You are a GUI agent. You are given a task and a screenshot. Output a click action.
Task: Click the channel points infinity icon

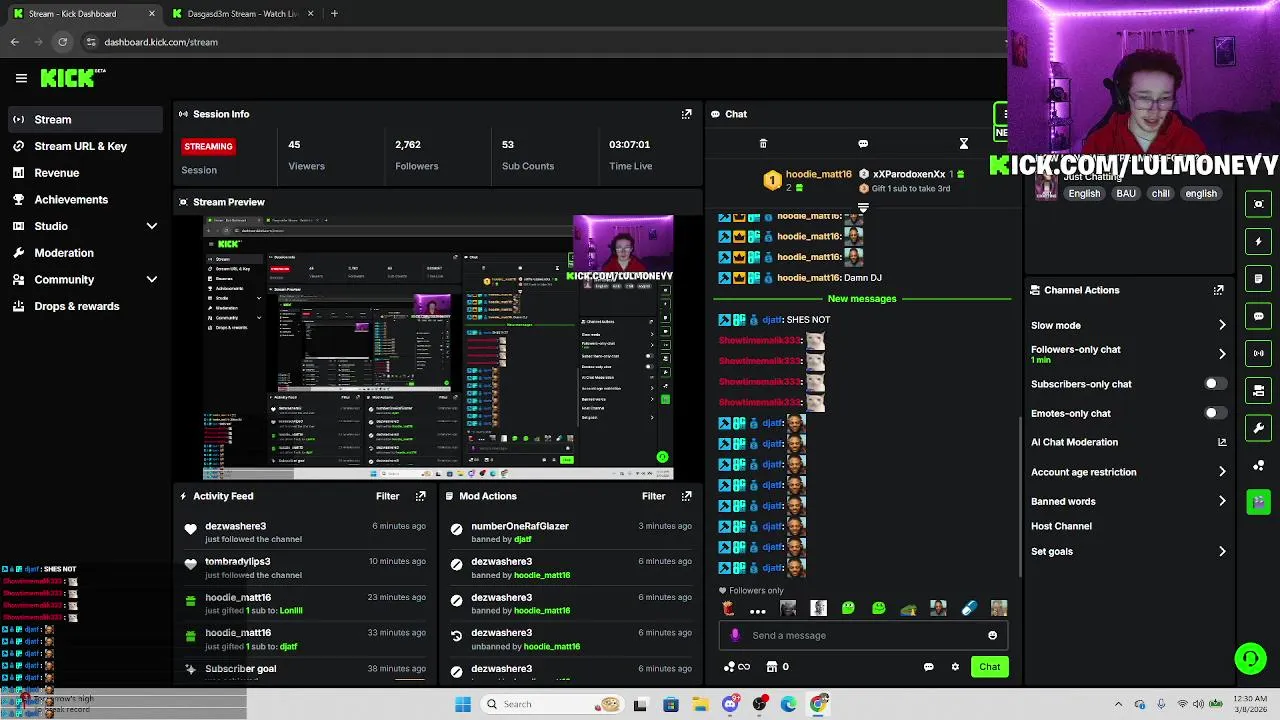tap(736, 667)
